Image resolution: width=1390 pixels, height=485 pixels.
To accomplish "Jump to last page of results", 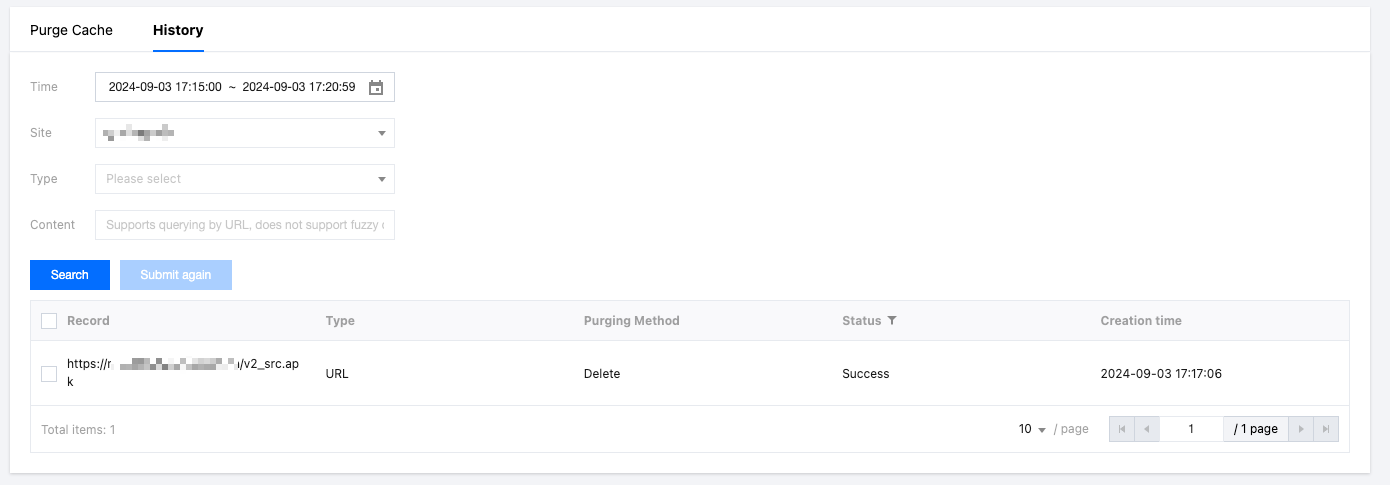I will coord(1326,429).
